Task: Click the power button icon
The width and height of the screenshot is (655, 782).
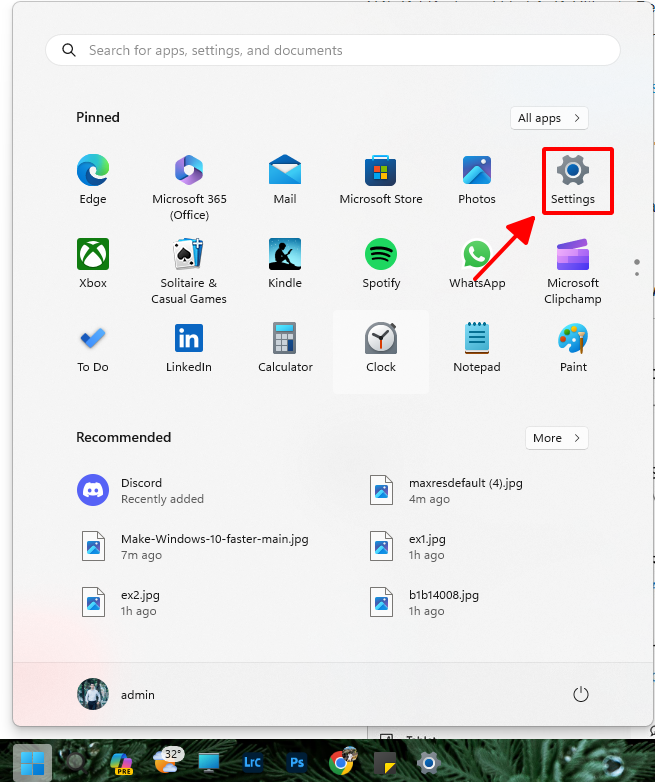Action: tap(581, 694)
